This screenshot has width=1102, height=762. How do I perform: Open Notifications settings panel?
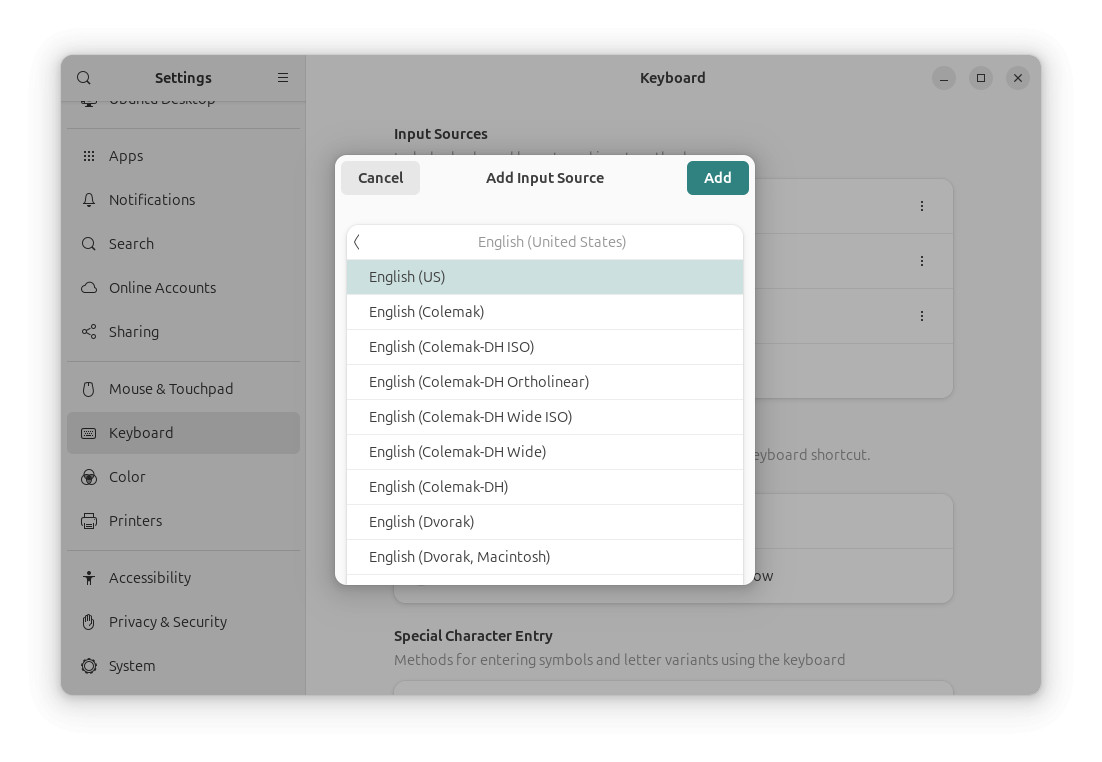point(183,200)
